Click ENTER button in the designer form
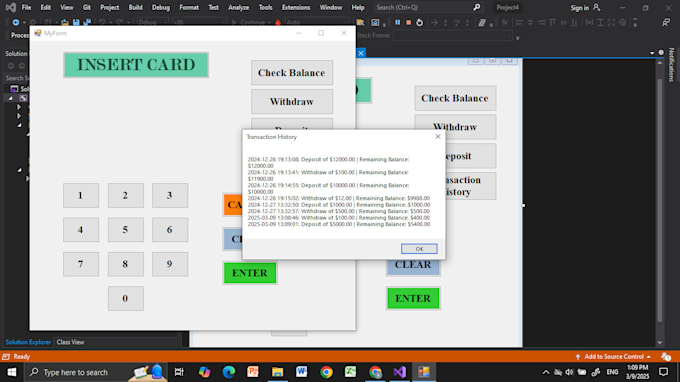Screen dimensions: 680x382 413,298
